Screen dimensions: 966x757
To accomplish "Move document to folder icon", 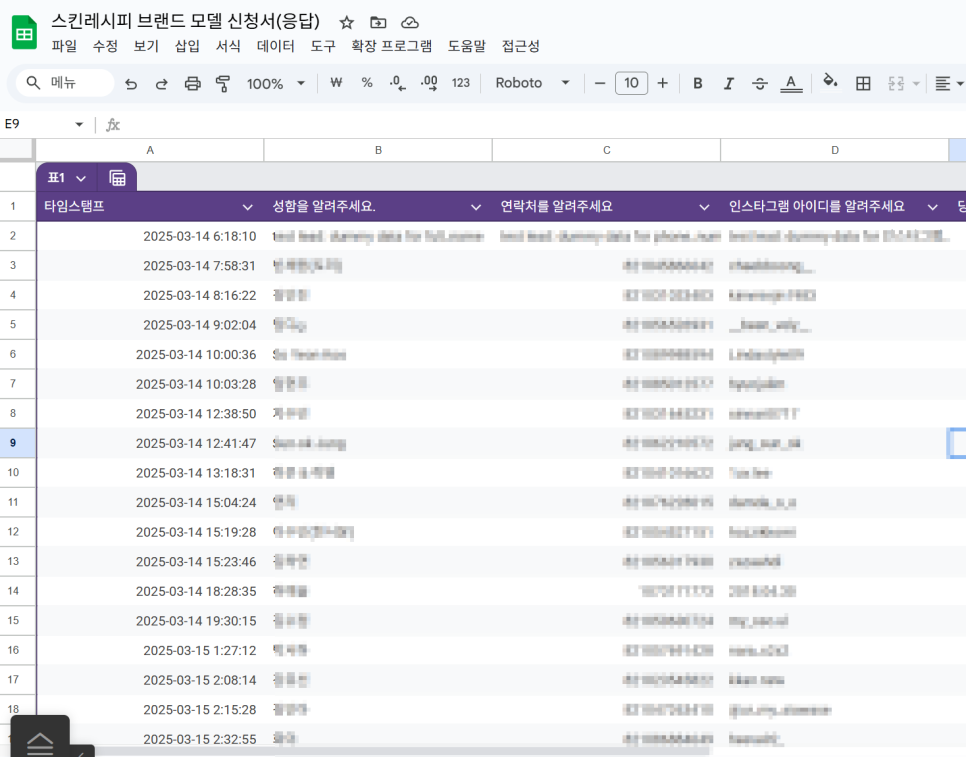I will [378, 23].
